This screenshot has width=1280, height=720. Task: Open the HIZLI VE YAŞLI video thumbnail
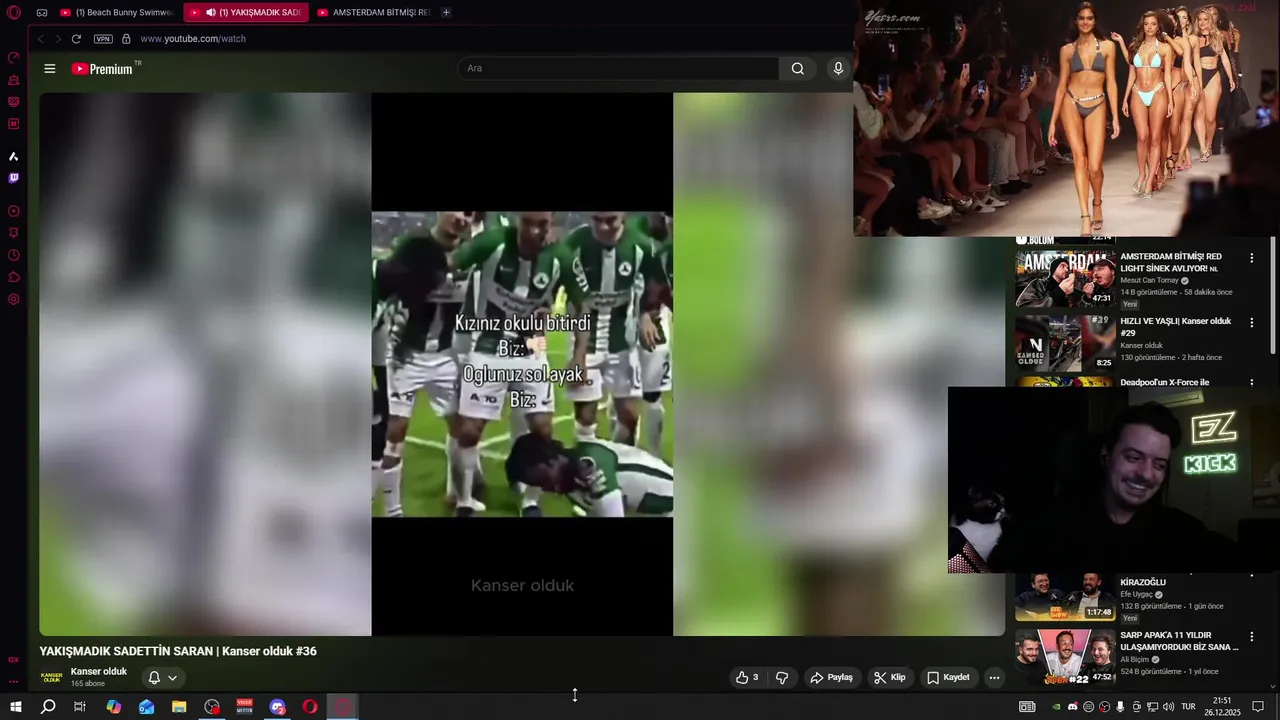tap(1065, 343)
